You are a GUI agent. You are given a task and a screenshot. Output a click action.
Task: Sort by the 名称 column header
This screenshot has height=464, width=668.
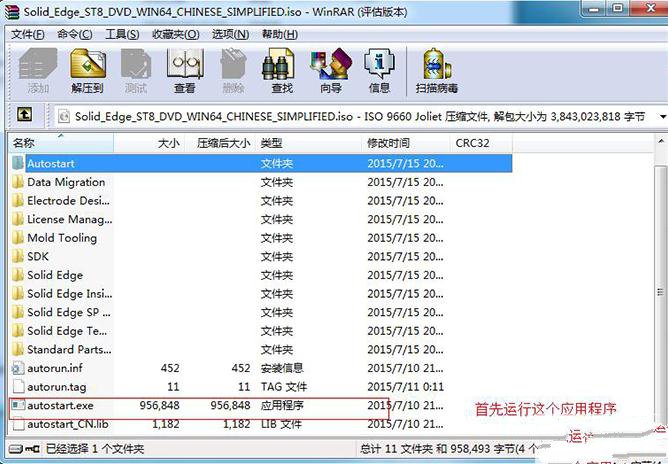tap(61, 143)
